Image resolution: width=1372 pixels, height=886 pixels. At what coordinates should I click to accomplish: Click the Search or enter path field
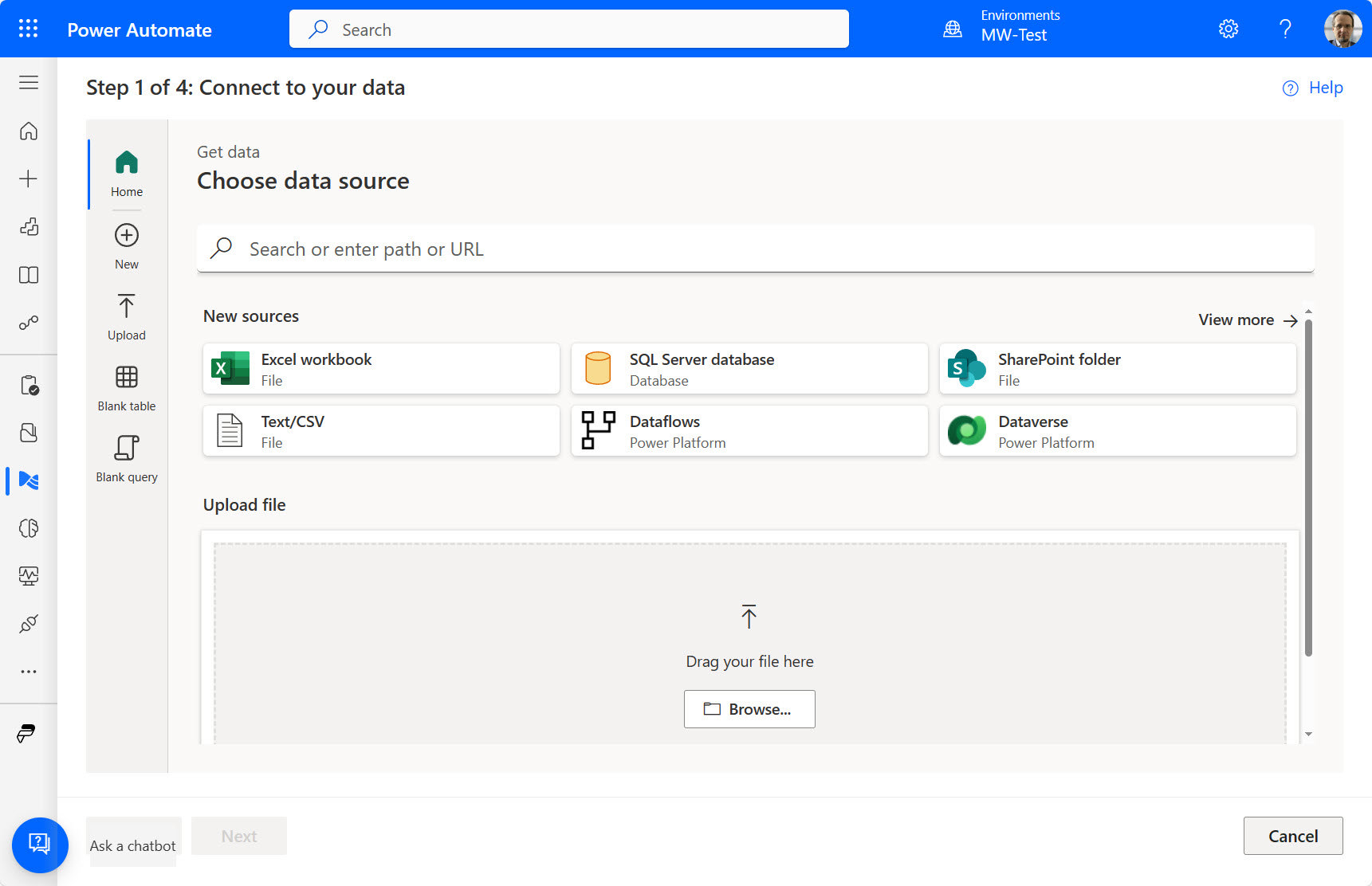[754, 249]
